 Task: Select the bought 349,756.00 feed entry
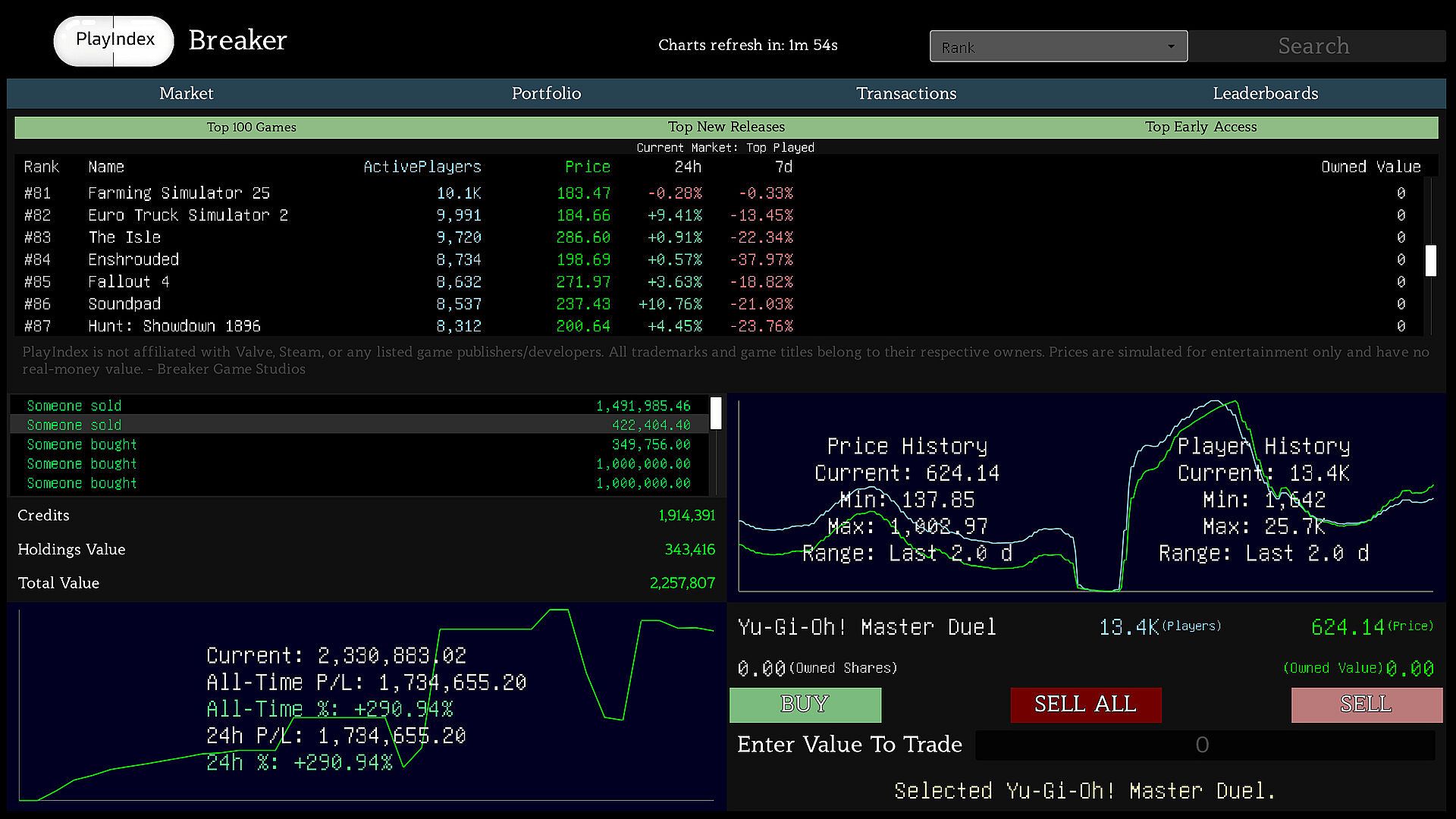click(x=359, y=444)
